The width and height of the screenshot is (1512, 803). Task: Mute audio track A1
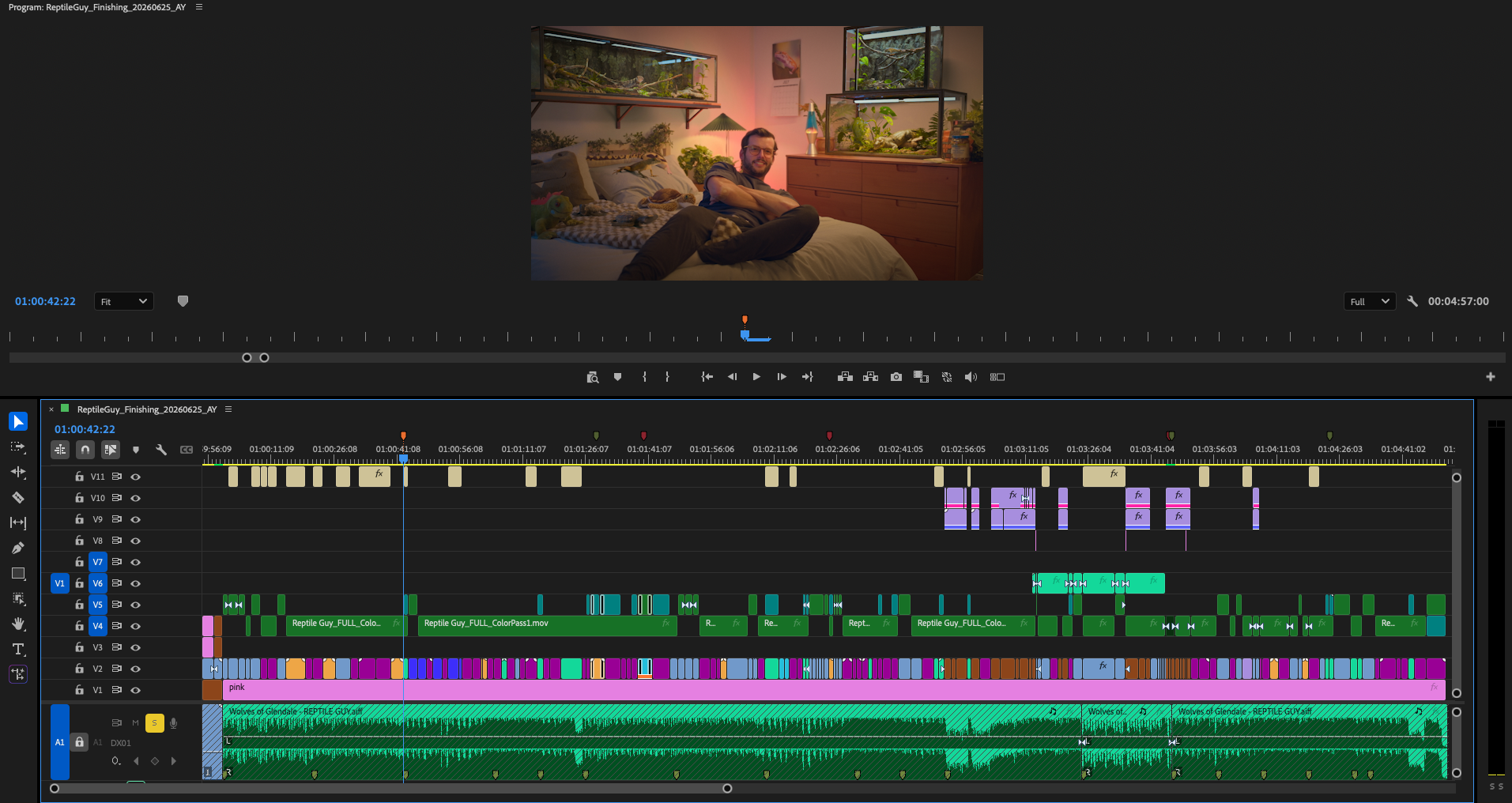pyautogui.click(x=135, y=722)
